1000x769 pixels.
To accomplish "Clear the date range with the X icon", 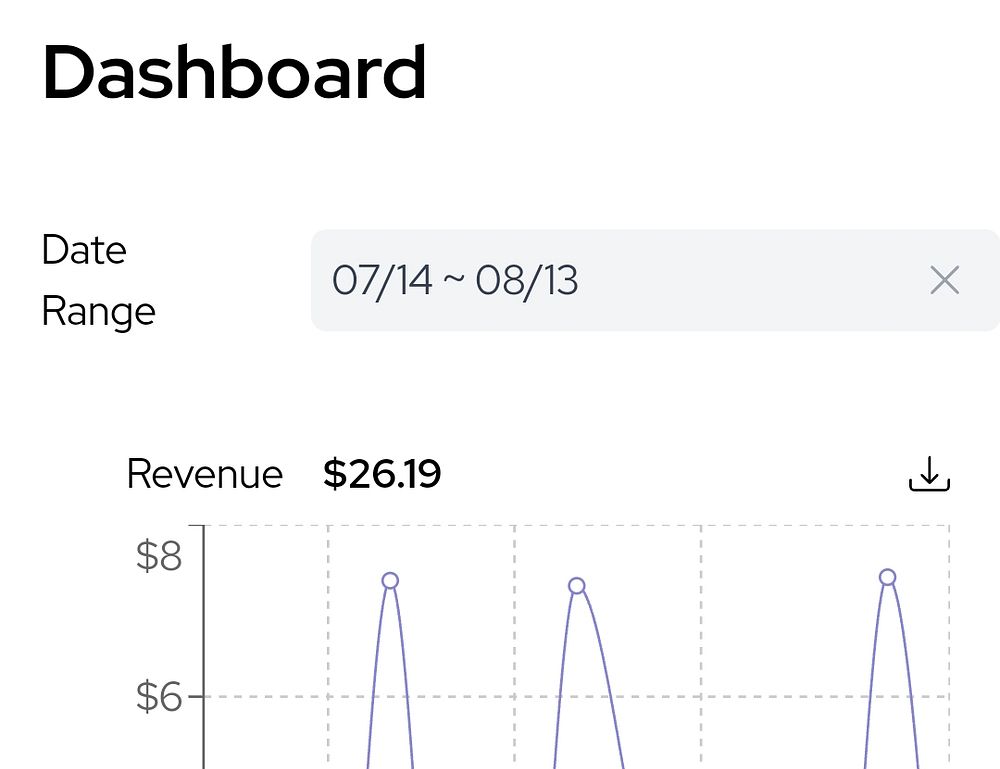I will [945, 281].
